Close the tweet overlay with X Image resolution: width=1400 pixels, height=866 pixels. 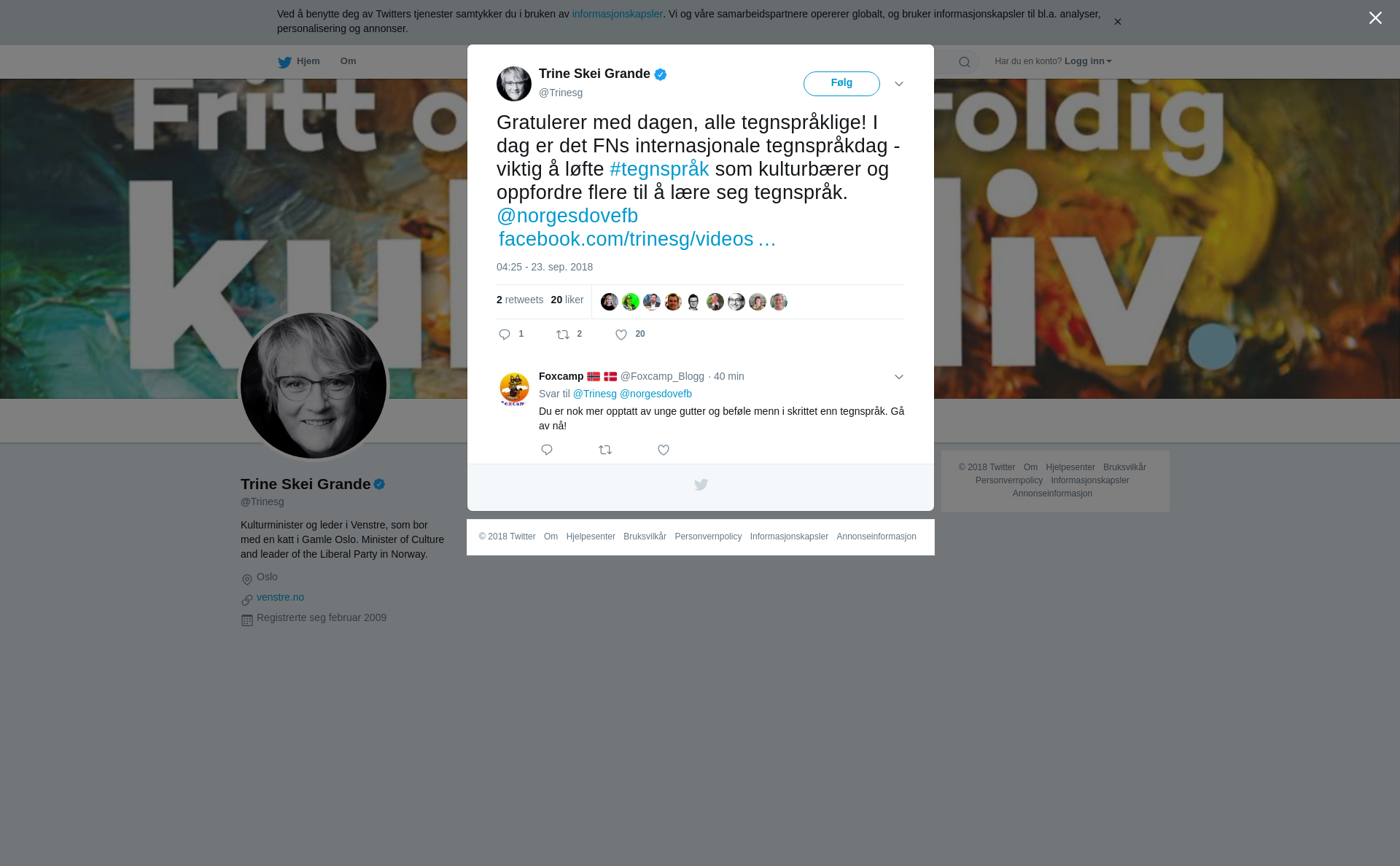click(1375, 18)
